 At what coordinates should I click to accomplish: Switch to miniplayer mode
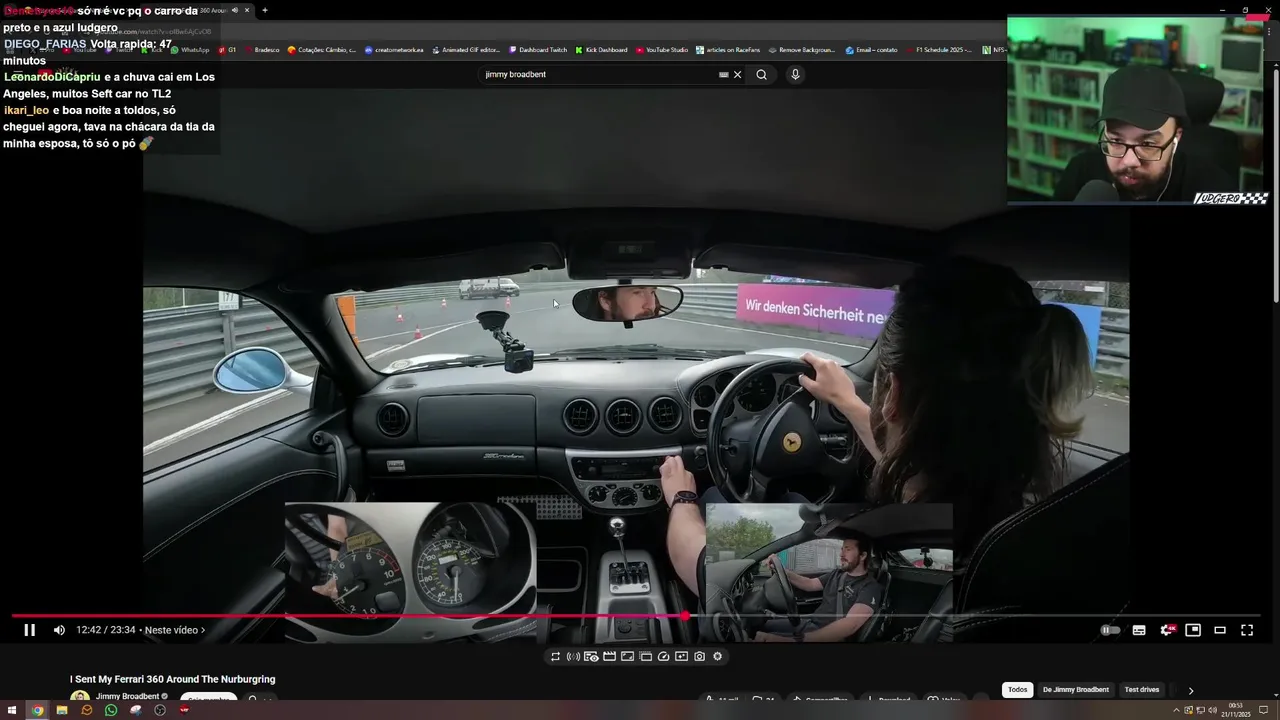click(1193, 630)
